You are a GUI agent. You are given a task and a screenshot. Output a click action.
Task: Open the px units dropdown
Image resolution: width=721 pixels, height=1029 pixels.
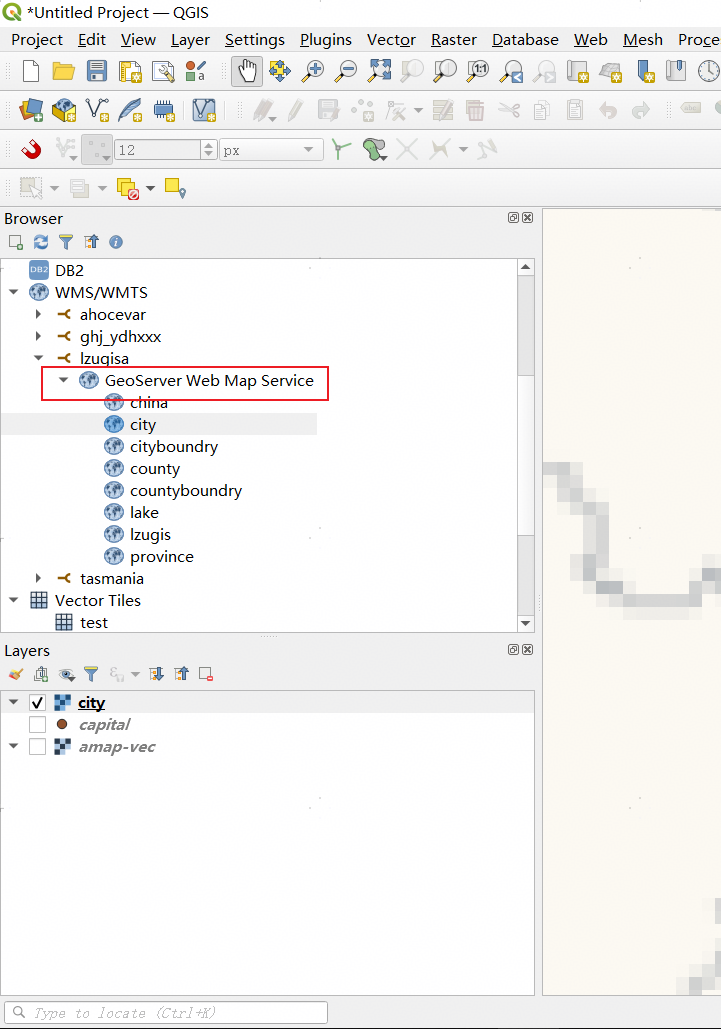pyautogui.click(x=270, y=150)
